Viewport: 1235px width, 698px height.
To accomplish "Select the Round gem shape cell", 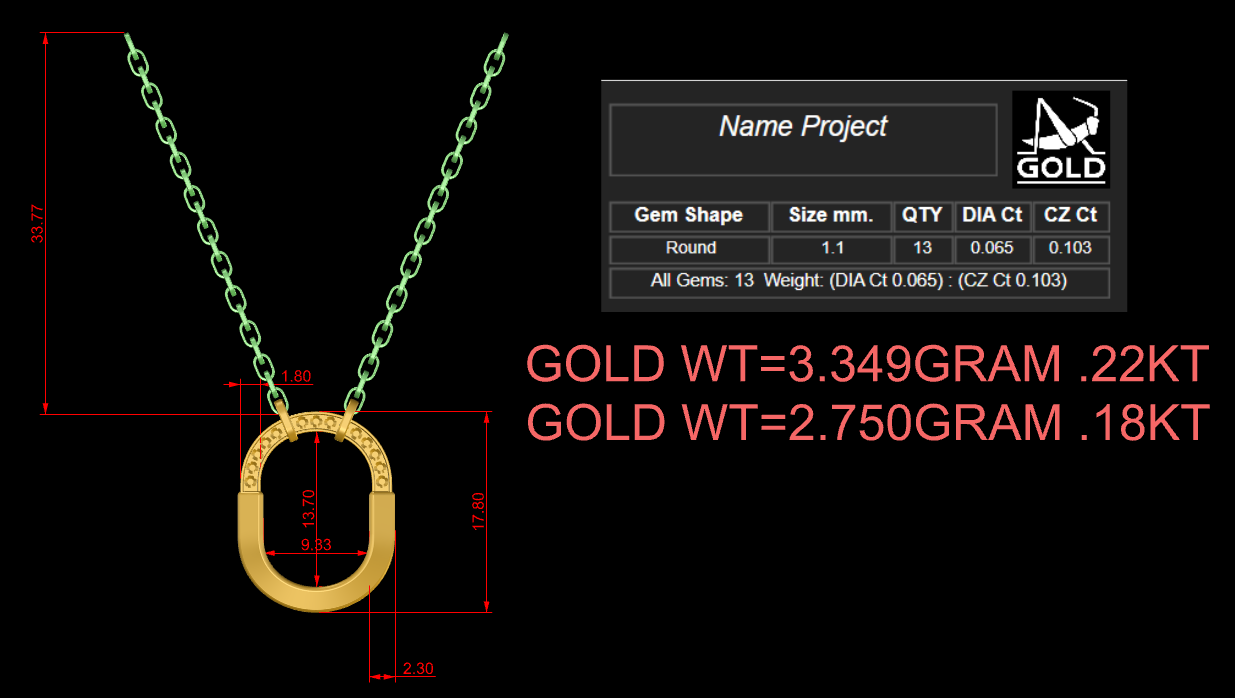I will pos(689,249).
